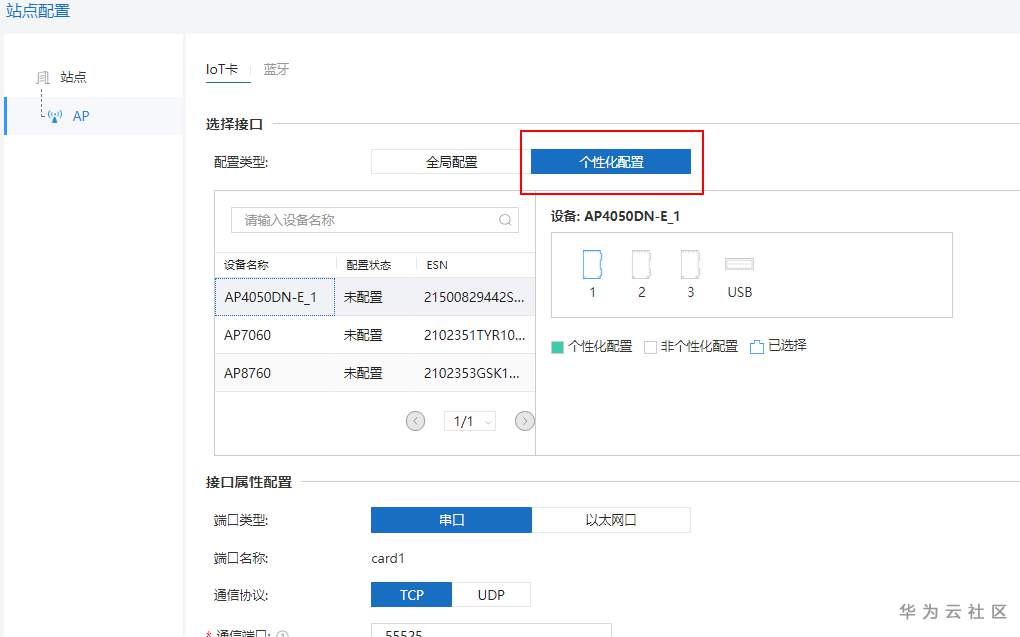1020x637 pixels.
Task: Click the AP wireless antenna icon
Action: click(x=55, y=116)
